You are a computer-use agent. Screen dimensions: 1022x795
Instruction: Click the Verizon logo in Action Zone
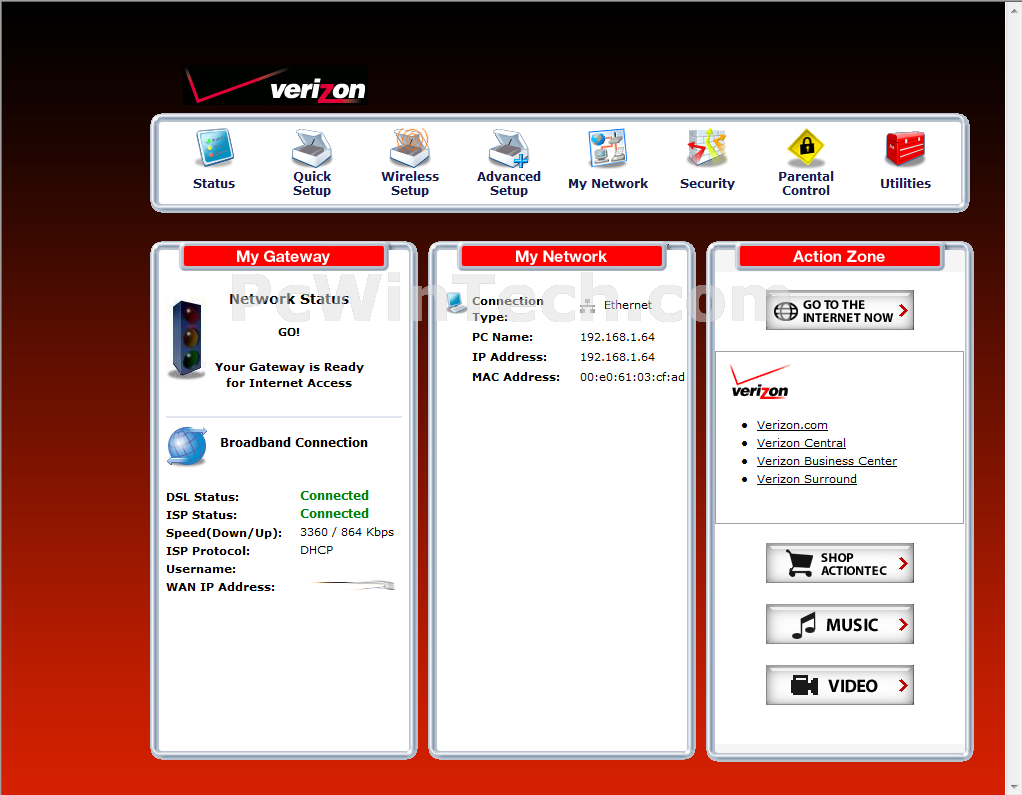[x=760, y=382]
